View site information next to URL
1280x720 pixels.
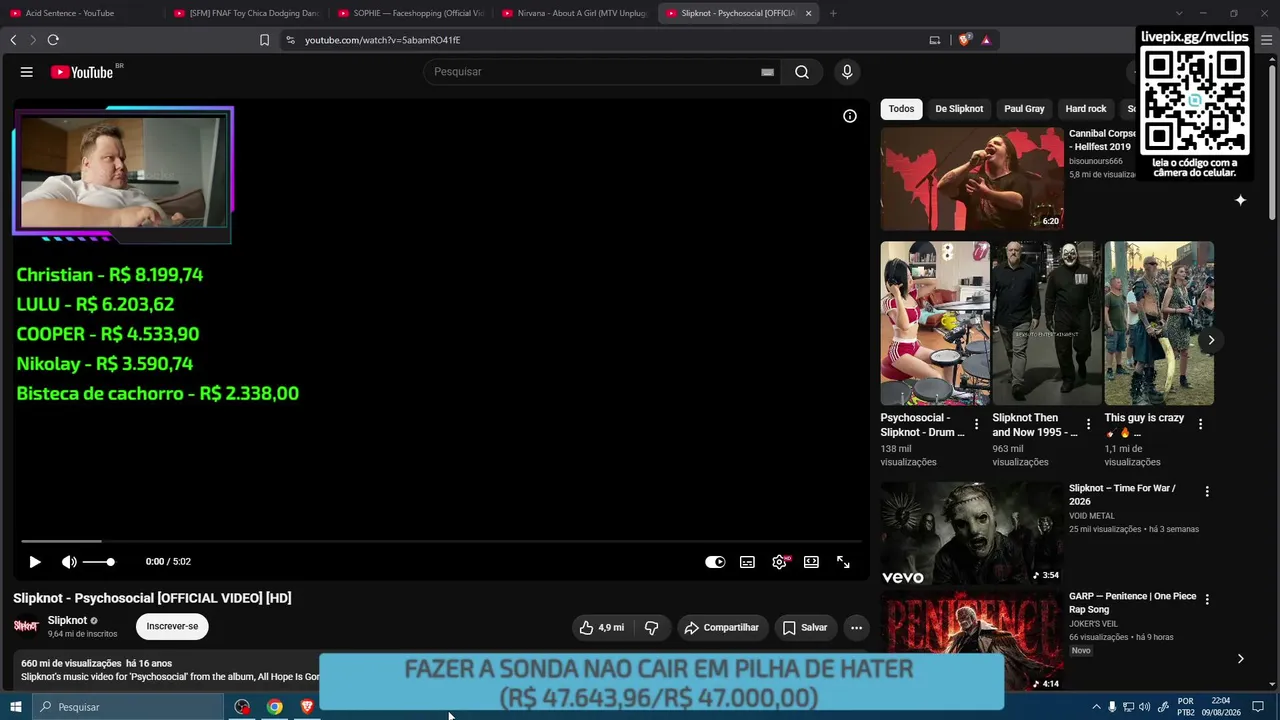click(x=290, y=40)
